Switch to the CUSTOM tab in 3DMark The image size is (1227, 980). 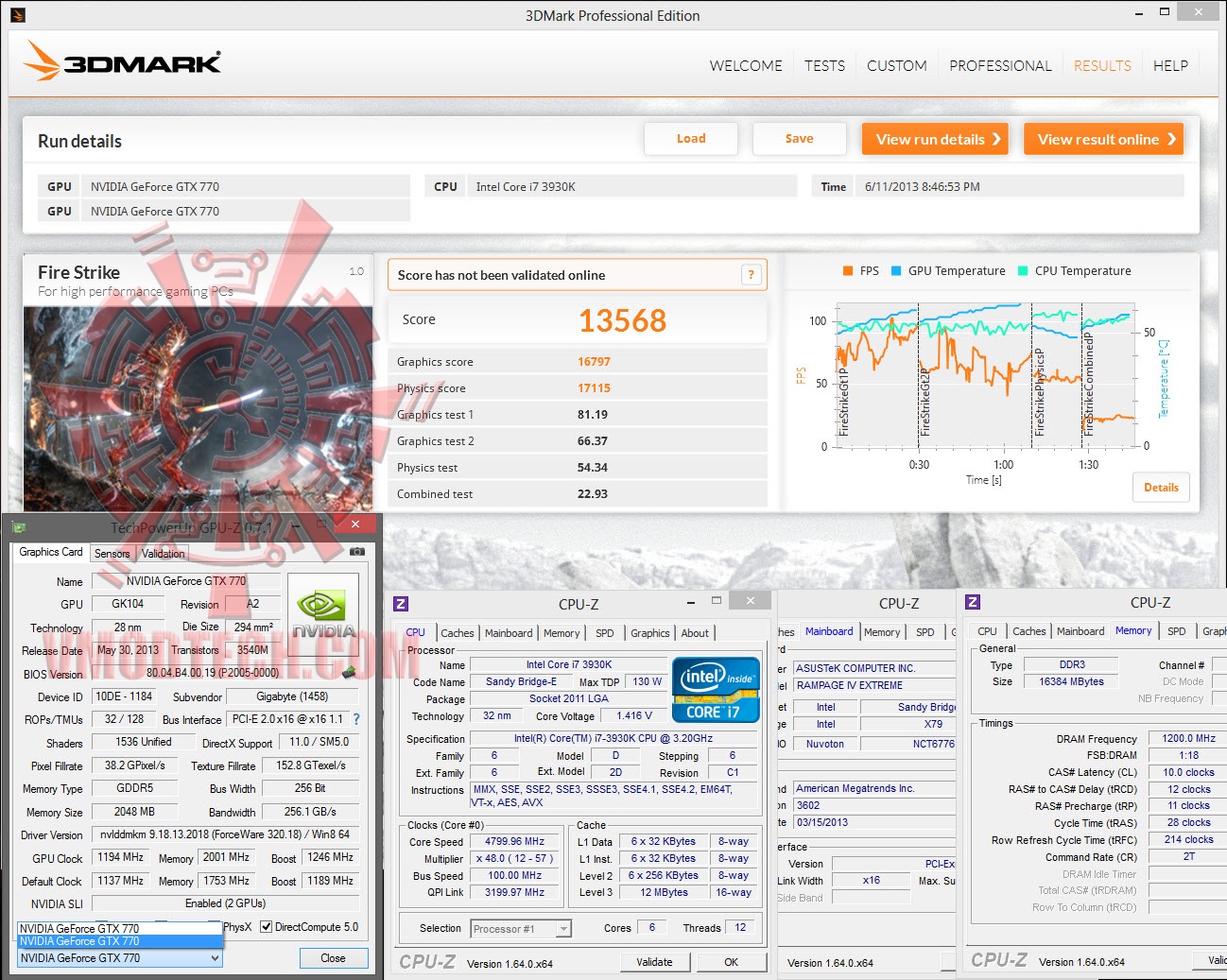coord(896,66)
